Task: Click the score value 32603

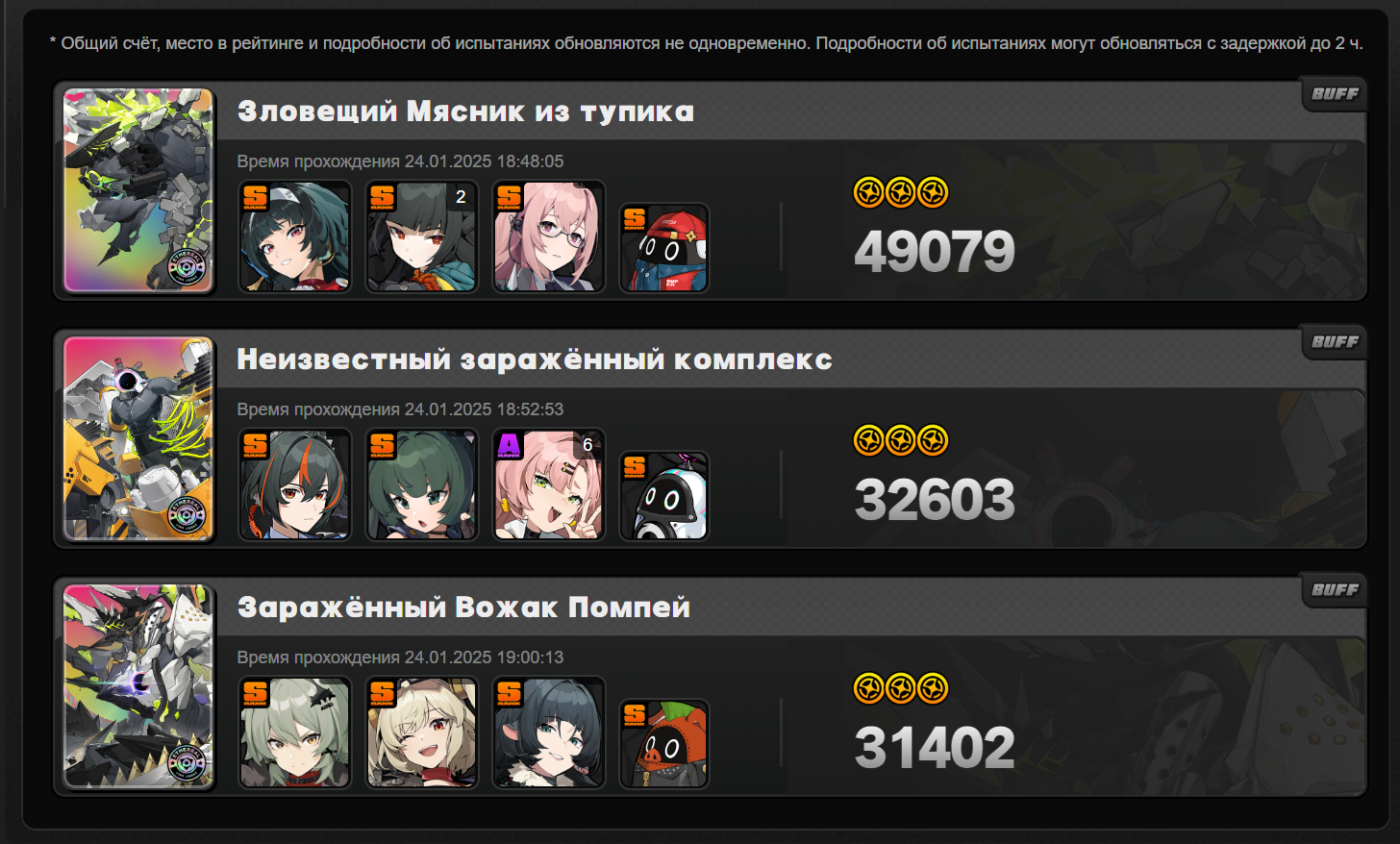Action: (935, 500)
